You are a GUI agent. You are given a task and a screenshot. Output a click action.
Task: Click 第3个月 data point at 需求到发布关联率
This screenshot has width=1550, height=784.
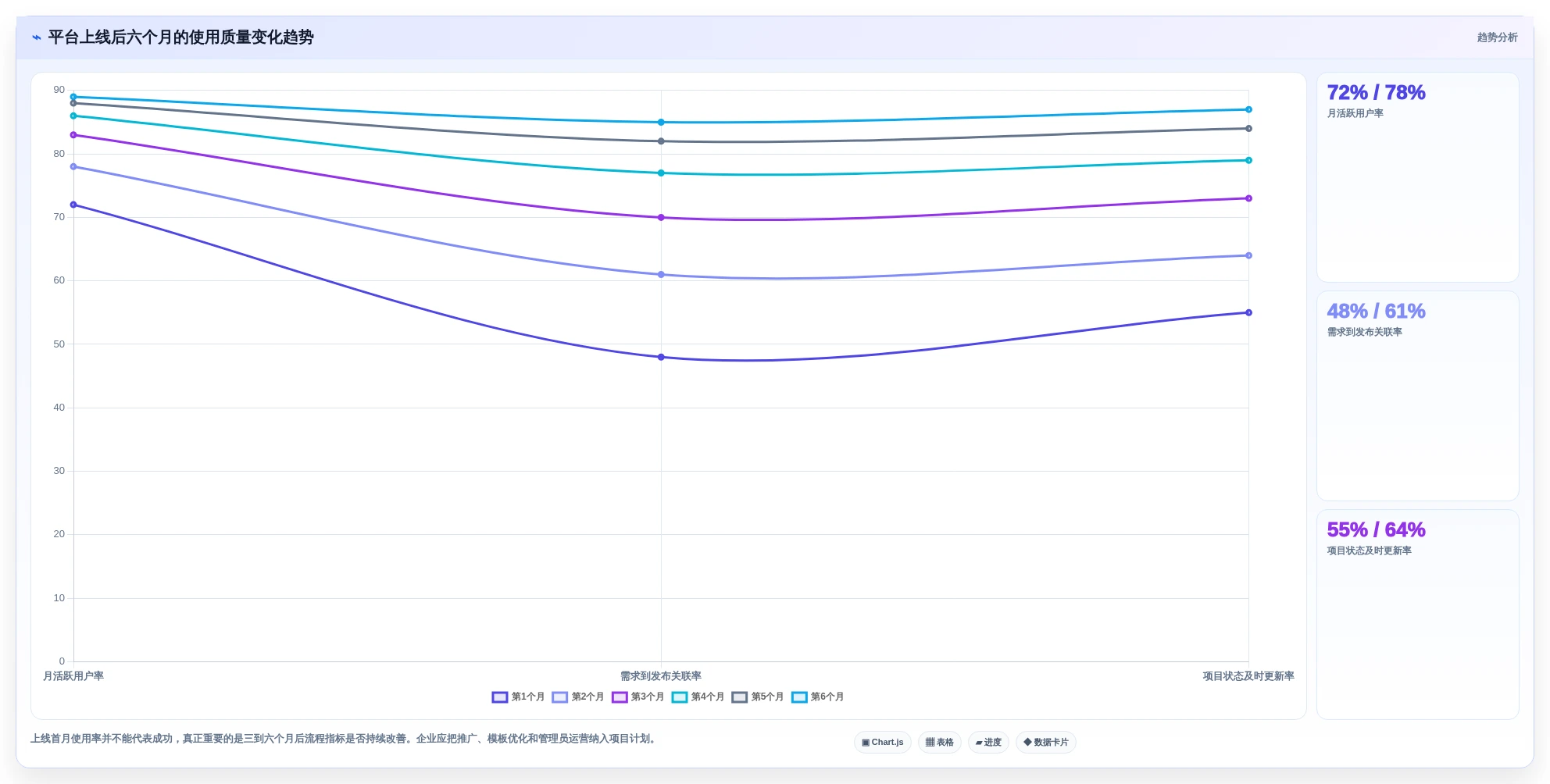pos(661,218)
